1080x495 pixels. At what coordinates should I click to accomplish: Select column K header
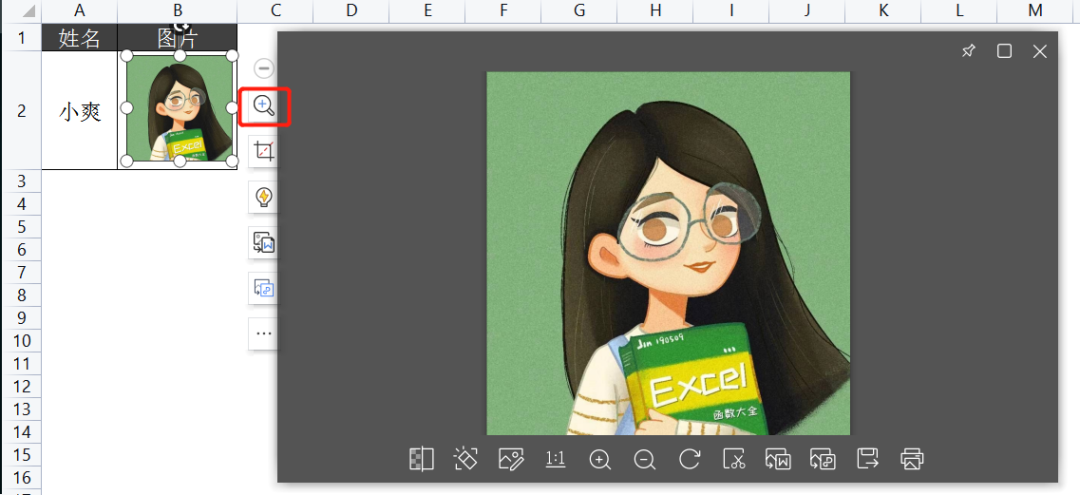pos(883,10)
